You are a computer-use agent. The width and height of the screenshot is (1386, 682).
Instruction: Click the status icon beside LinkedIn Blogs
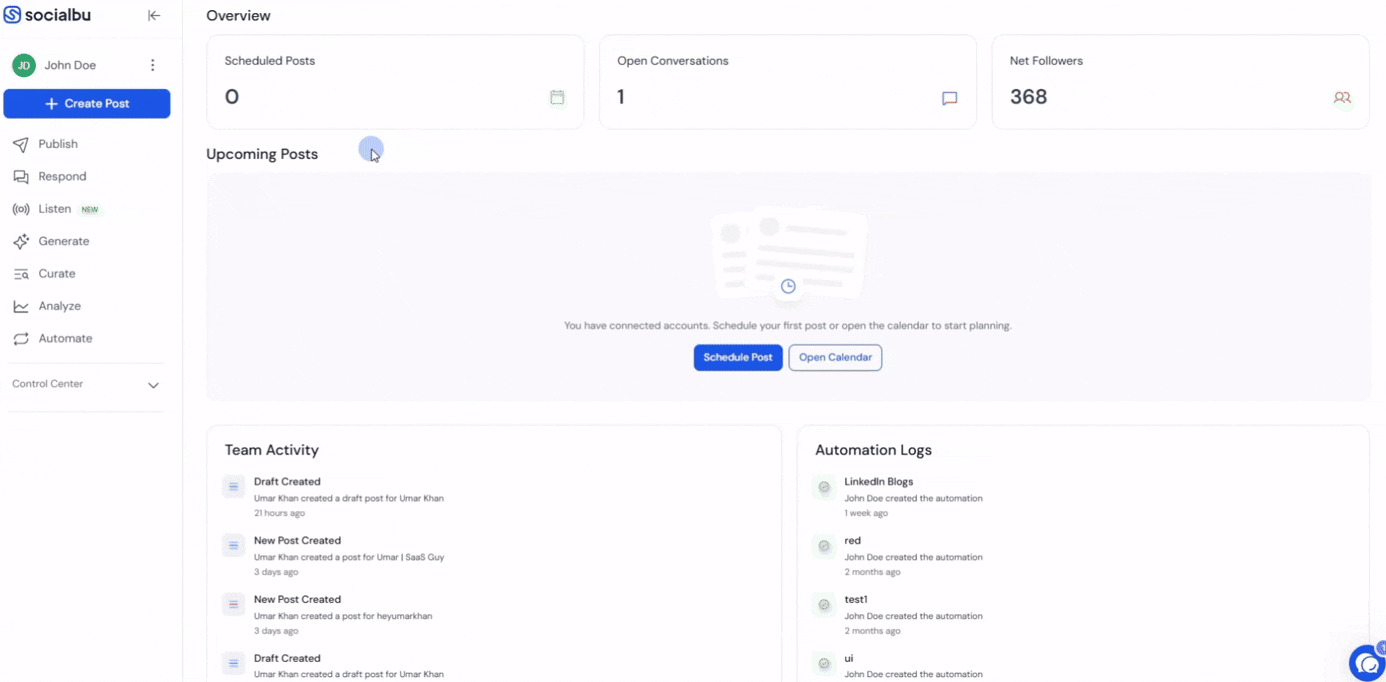pos(824,487)
